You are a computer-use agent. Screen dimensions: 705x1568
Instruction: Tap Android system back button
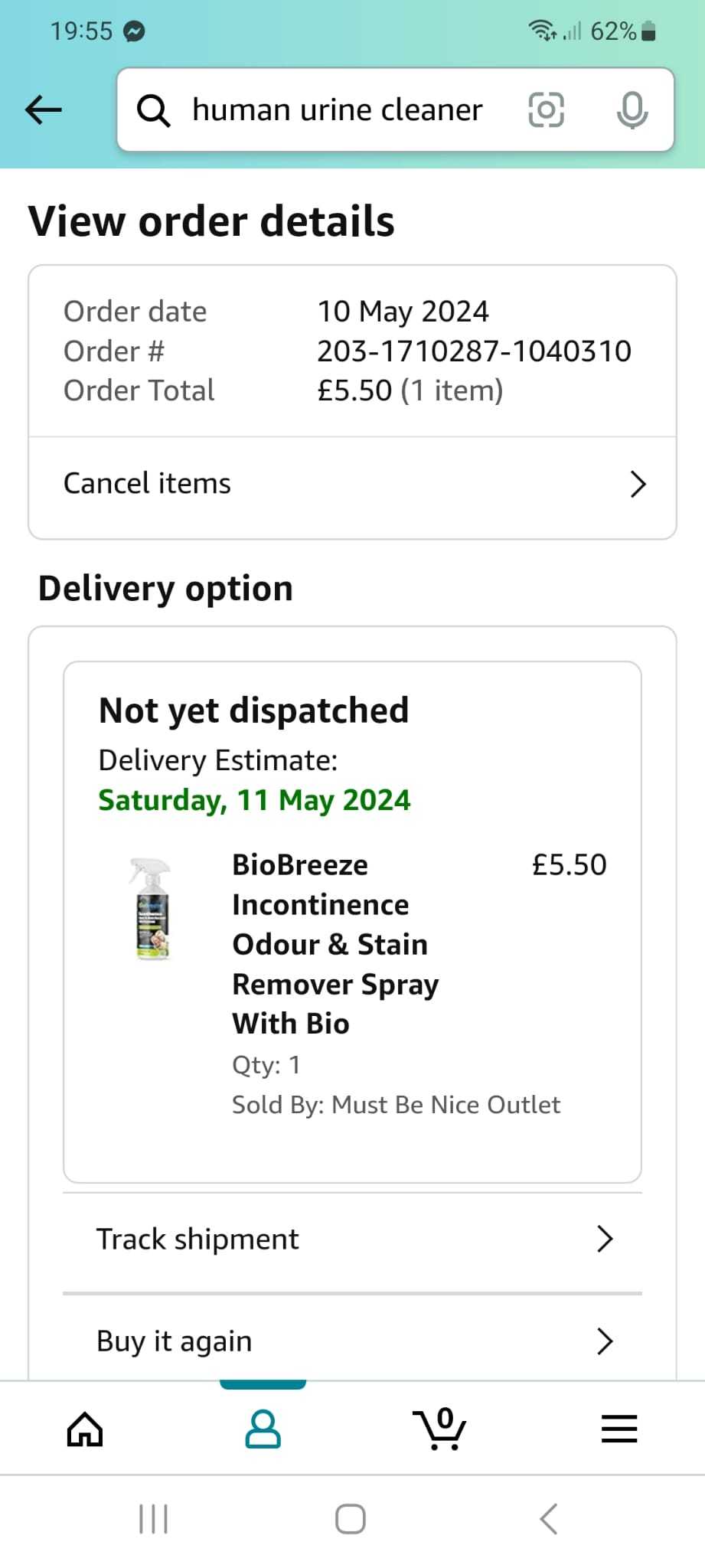click(x=548, y=1519)
